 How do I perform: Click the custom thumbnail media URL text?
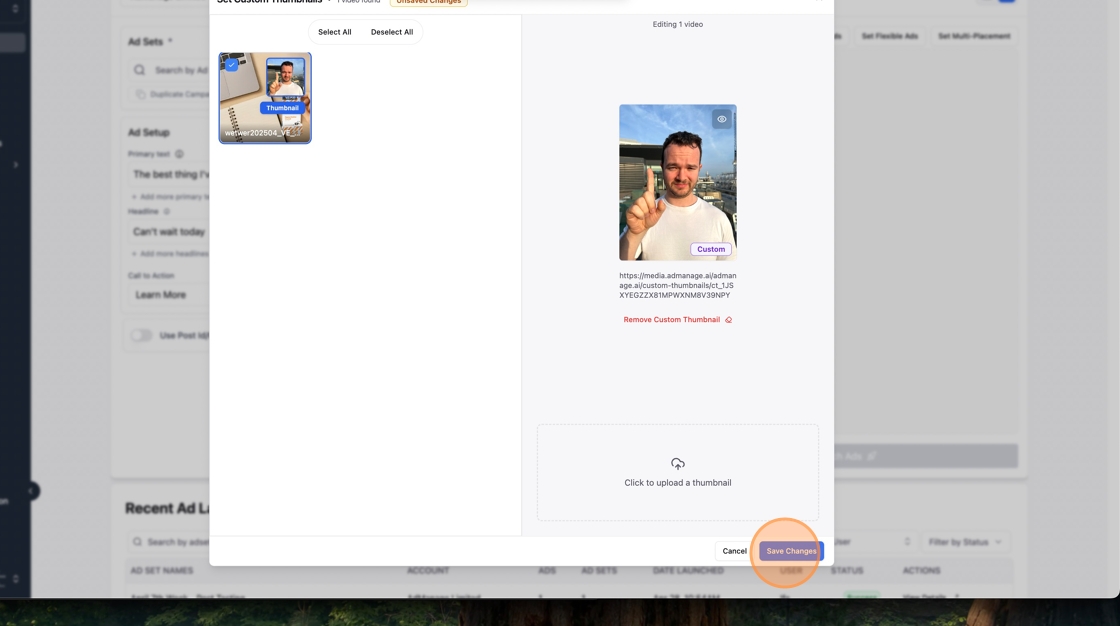click(678, 285)
